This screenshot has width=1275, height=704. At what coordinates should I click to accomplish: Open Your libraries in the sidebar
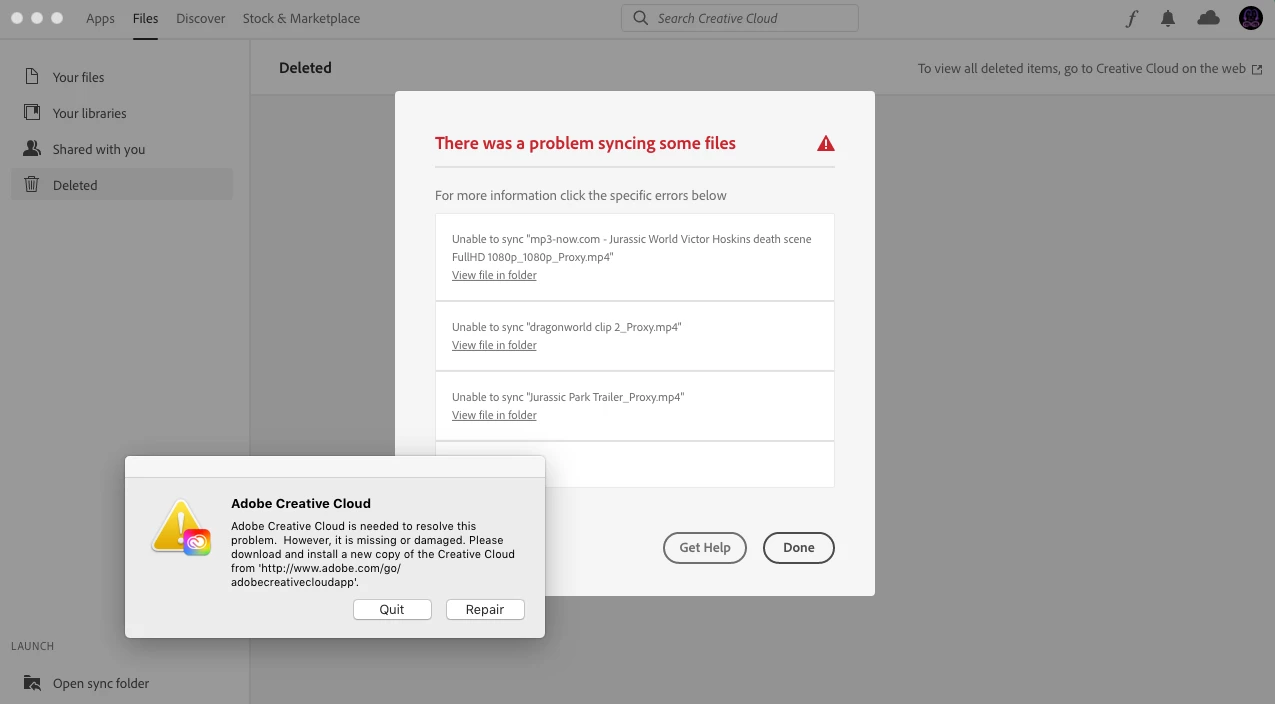(122, 113)
